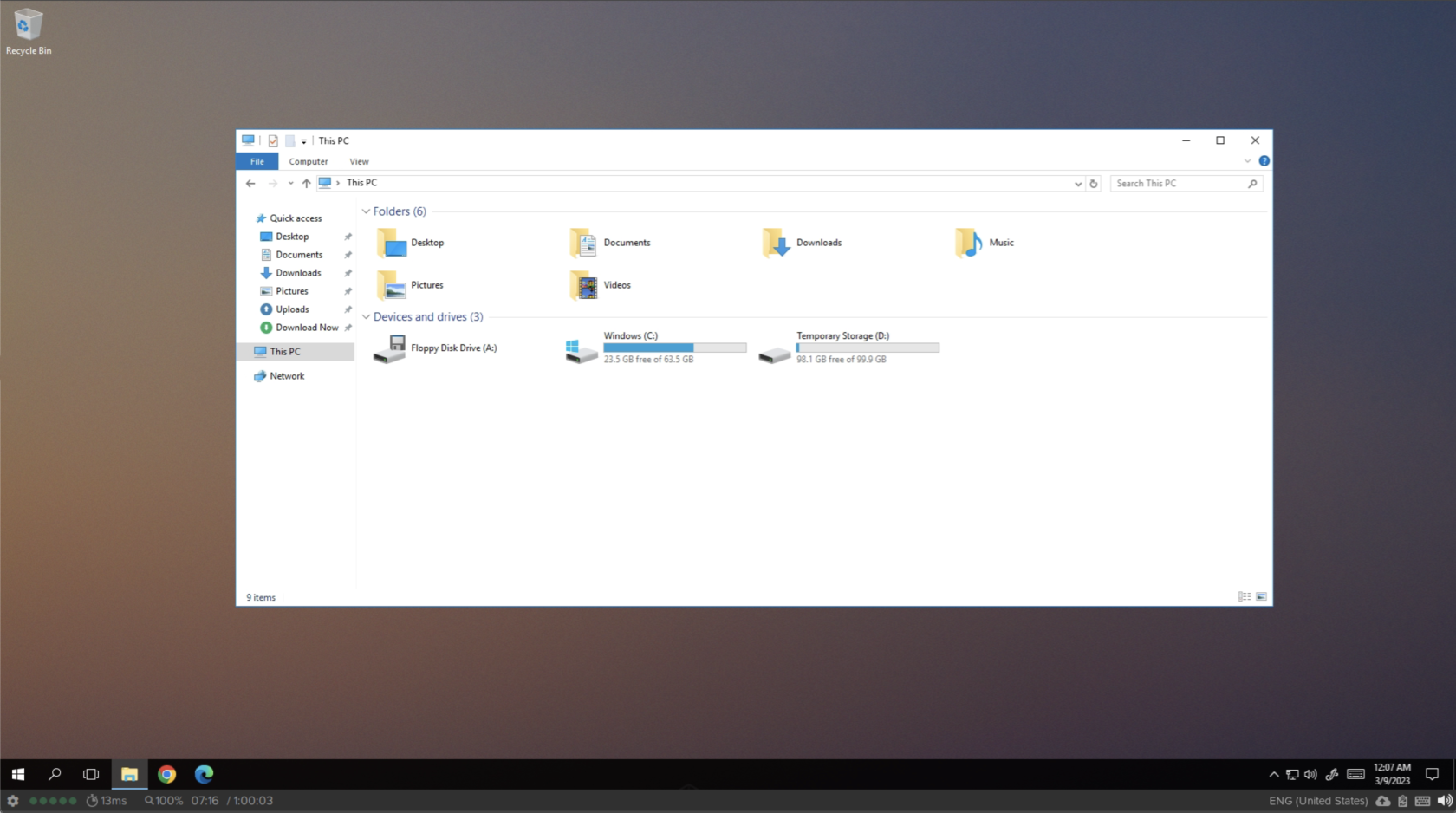The width and height of the screenshot is (1456, 813).
Task: Collapse the Folders (6) group
Action: 366,211
